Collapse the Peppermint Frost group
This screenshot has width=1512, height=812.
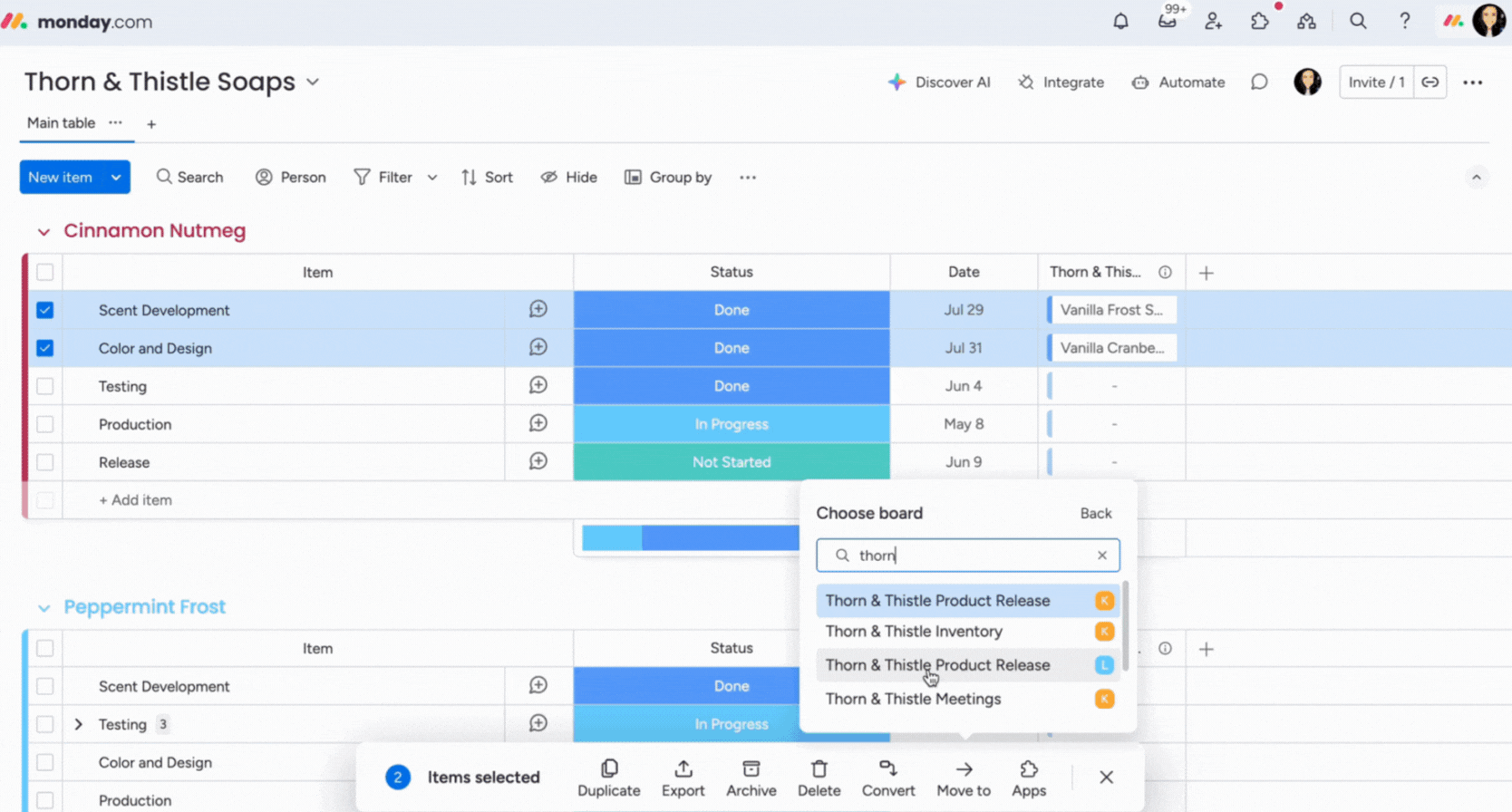[44, 608]
